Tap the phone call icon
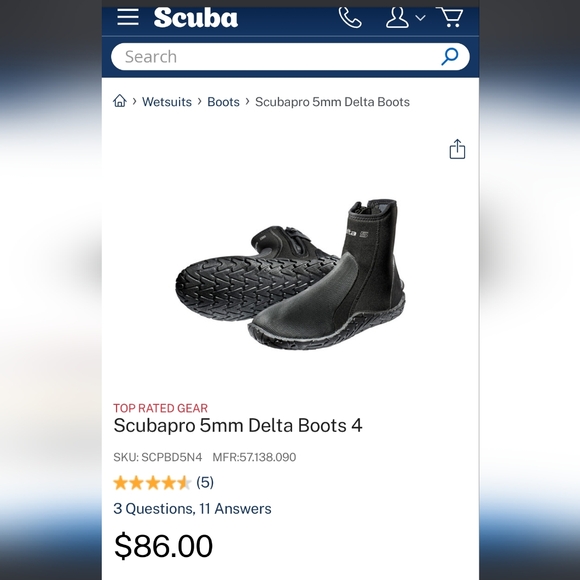This screenshot has height=580, width=580. [x=350, y=18]
